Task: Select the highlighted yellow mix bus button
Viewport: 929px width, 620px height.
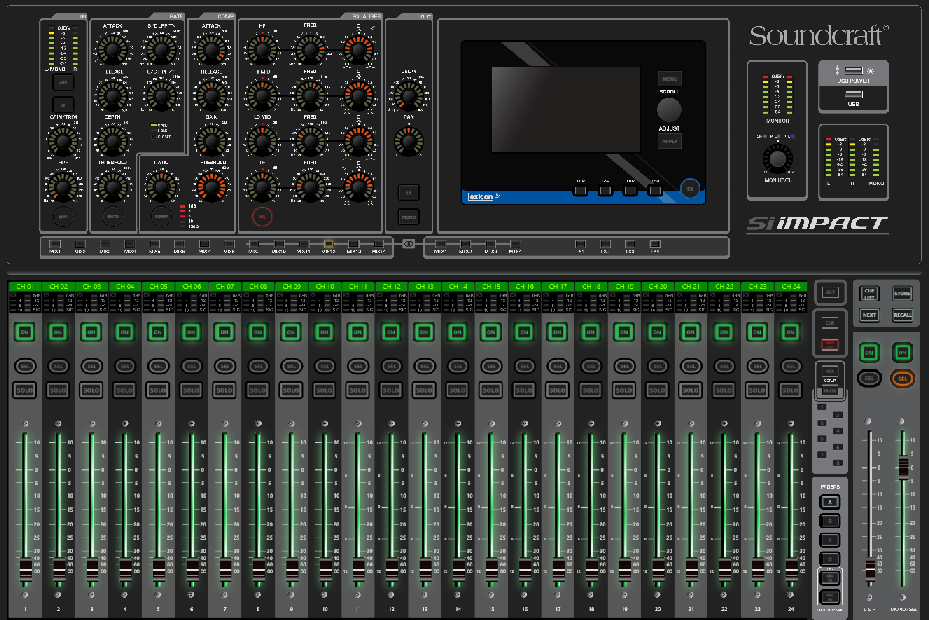Action: pyautogui.click(x=328, y=244)
